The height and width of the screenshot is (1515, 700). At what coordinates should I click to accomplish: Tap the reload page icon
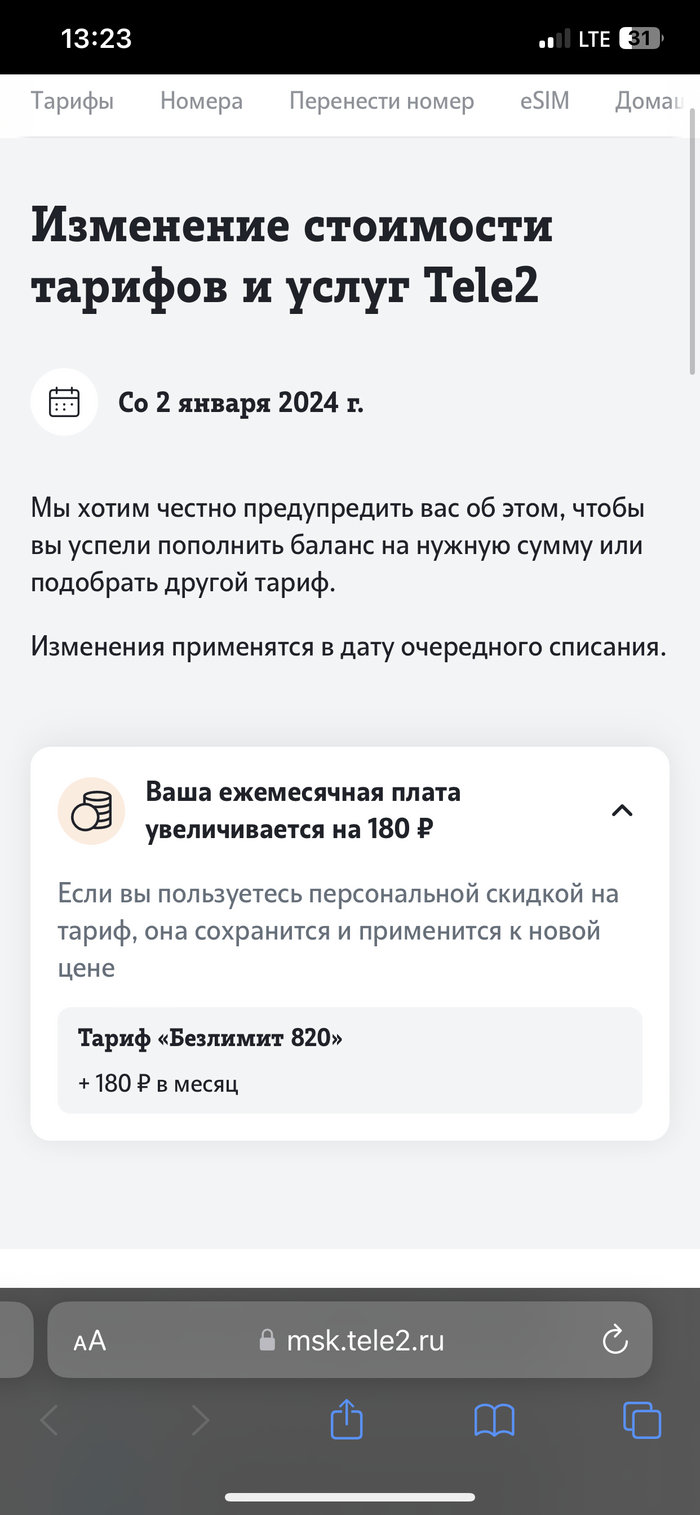click(x=615, y=1340)
